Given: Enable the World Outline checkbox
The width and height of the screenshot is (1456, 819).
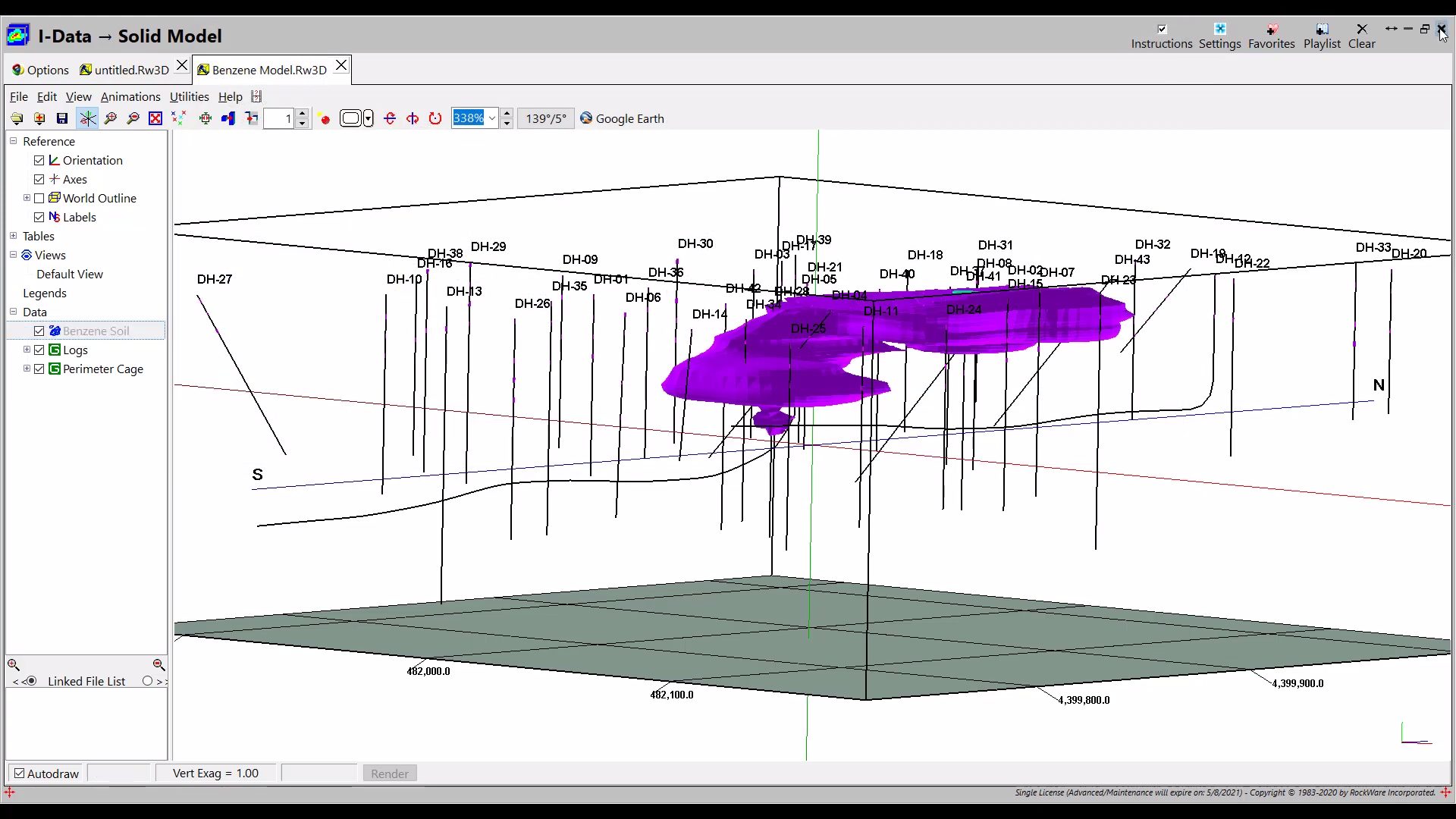Looking at the screenshot, I should pos(39,198).
